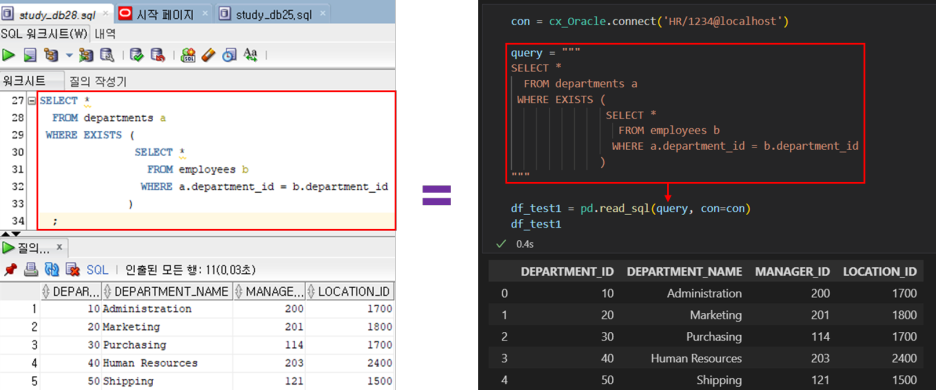Click the Aa change case icon
This screenshot has width=936, height=390.
pos(250,55)
